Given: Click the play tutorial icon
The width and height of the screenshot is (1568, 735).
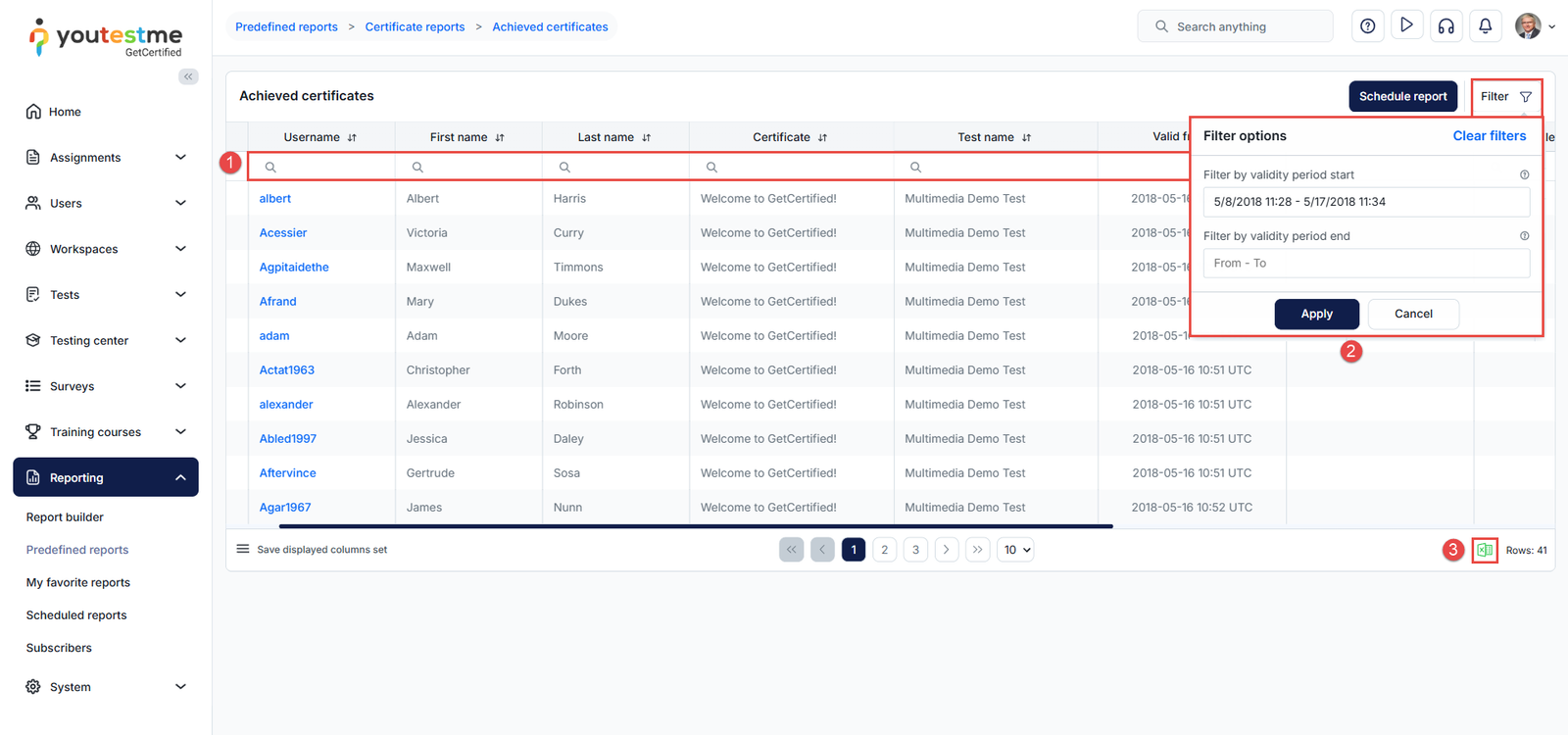Looking at the screenshot, I should [1406, 26].
